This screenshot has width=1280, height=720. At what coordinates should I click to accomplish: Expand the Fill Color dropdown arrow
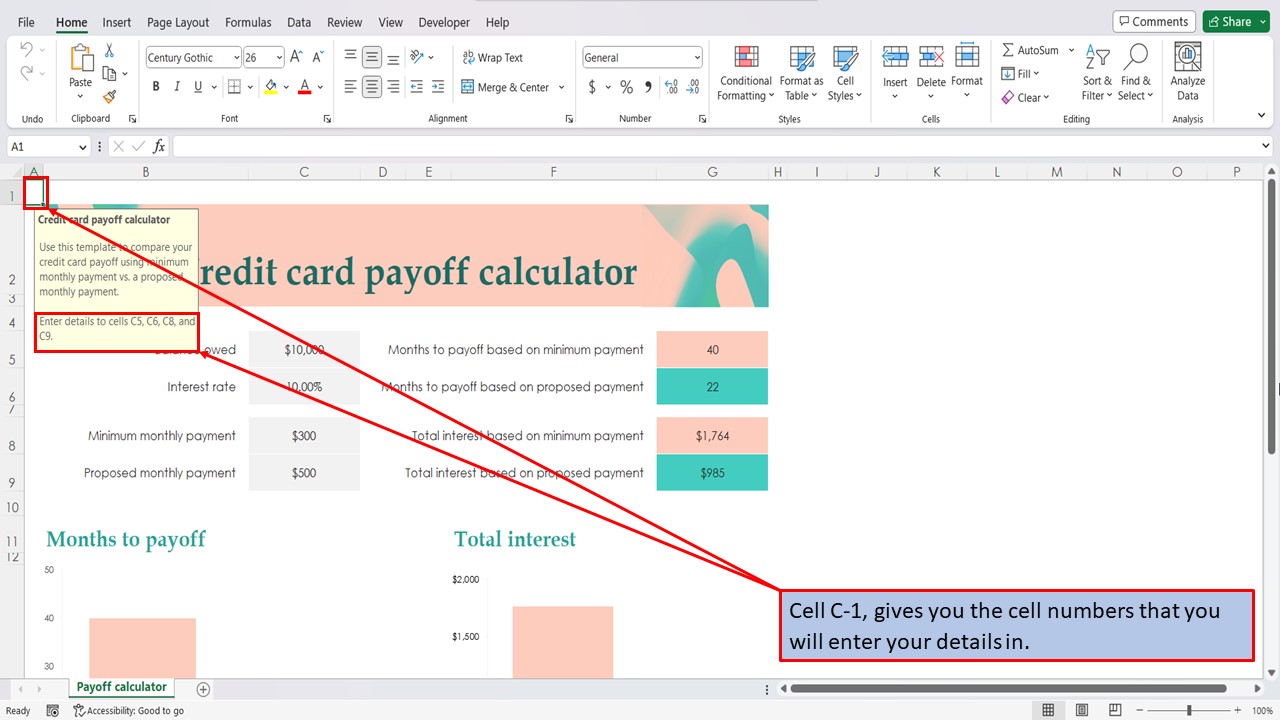click(287, 87)
